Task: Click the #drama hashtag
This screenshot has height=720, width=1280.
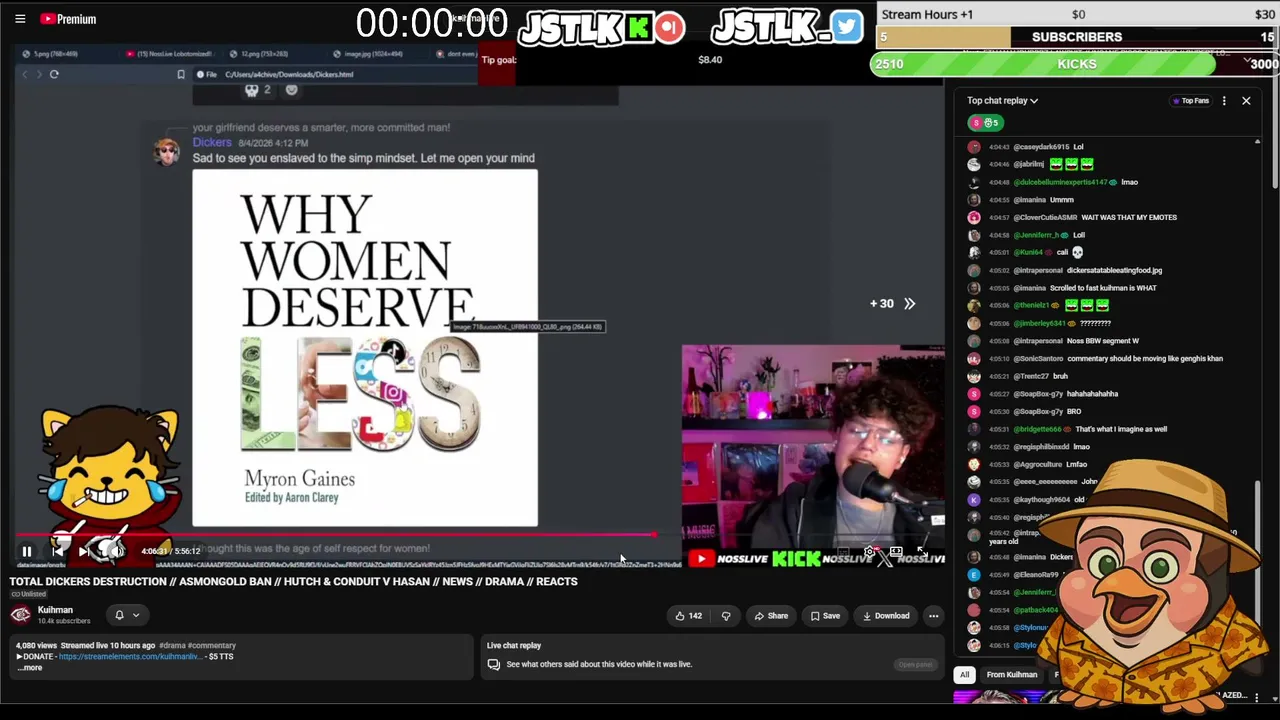Action: coord(170,646)
